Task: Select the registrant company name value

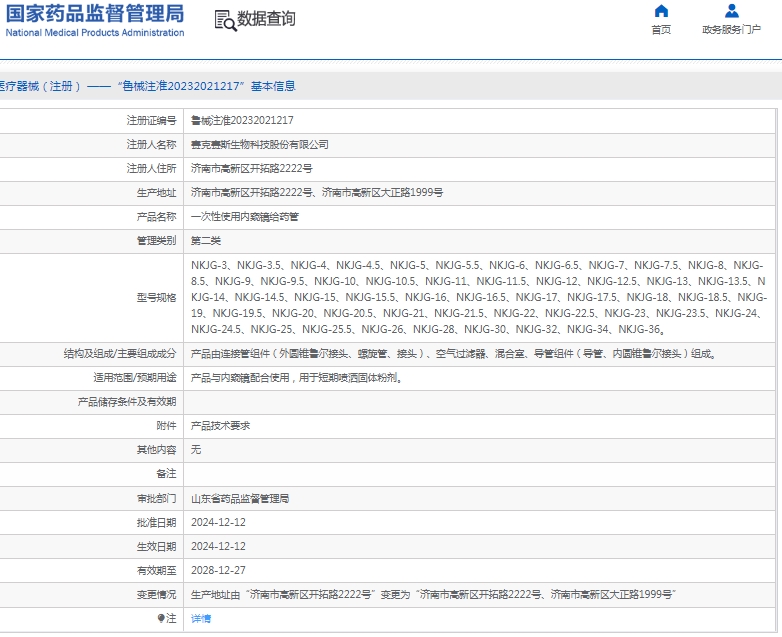Action: (259, 145)
